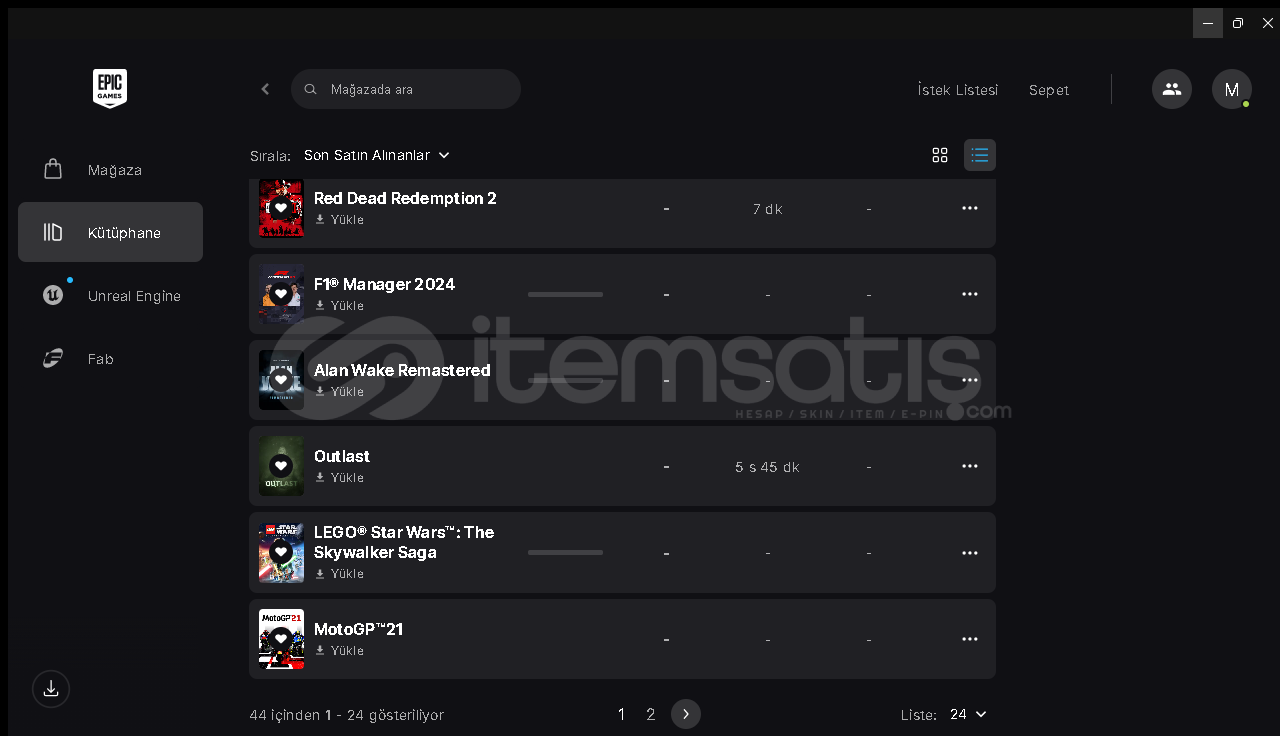Open the account profile avatar
Screen dimensions: 1280x736
coord(1231,89)
